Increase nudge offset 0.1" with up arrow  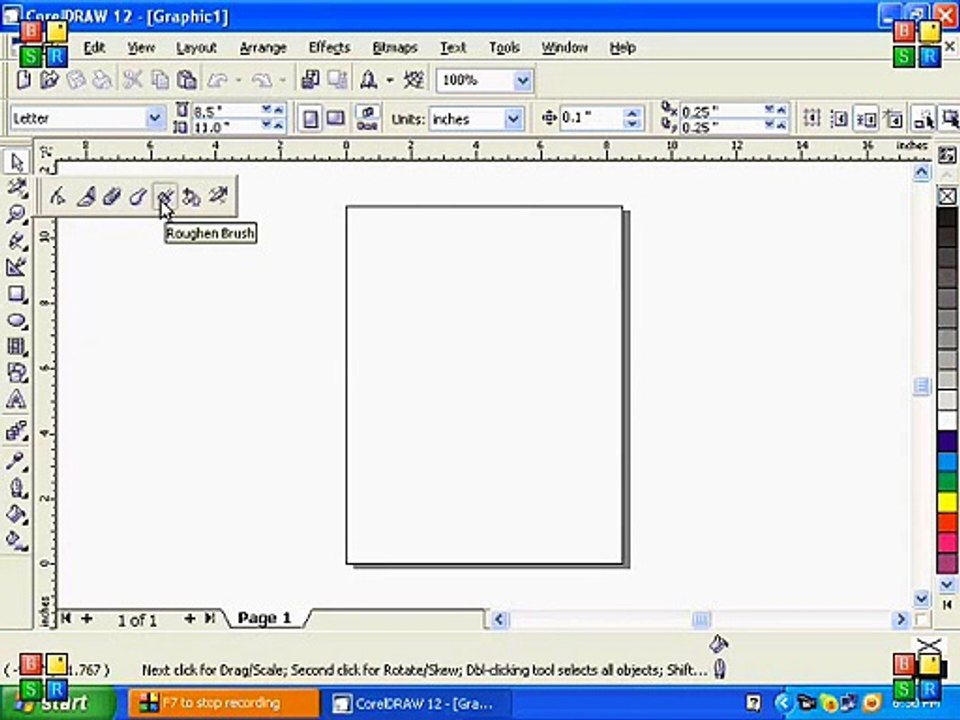pyautogui.click(x=632, y=113)
